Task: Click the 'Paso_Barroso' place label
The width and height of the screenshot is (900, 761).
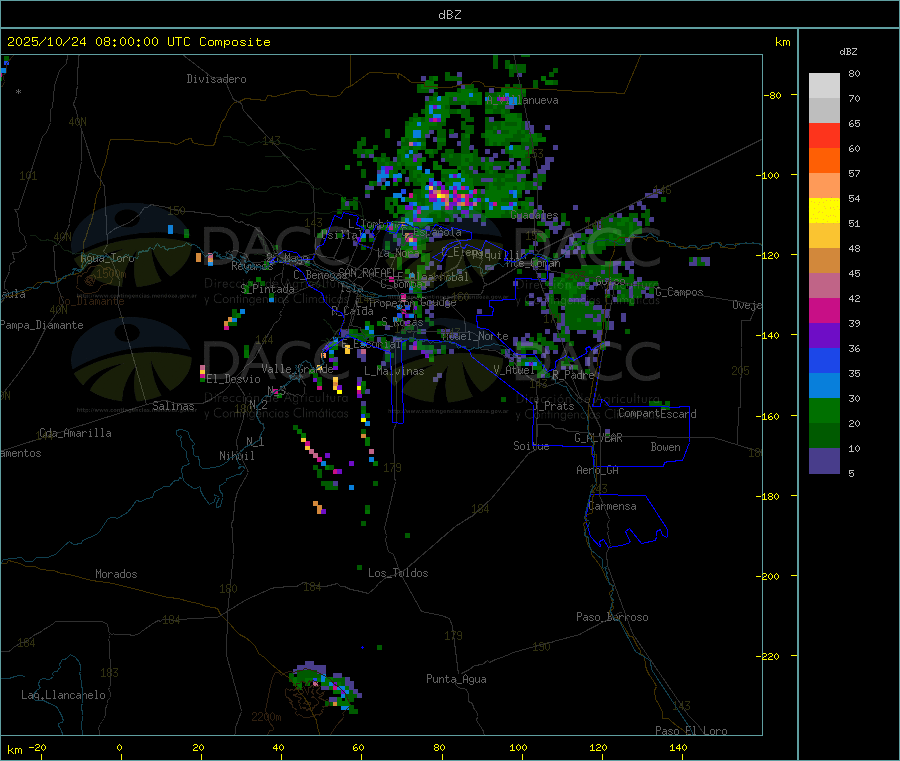Action: click(x=612, y=617)
